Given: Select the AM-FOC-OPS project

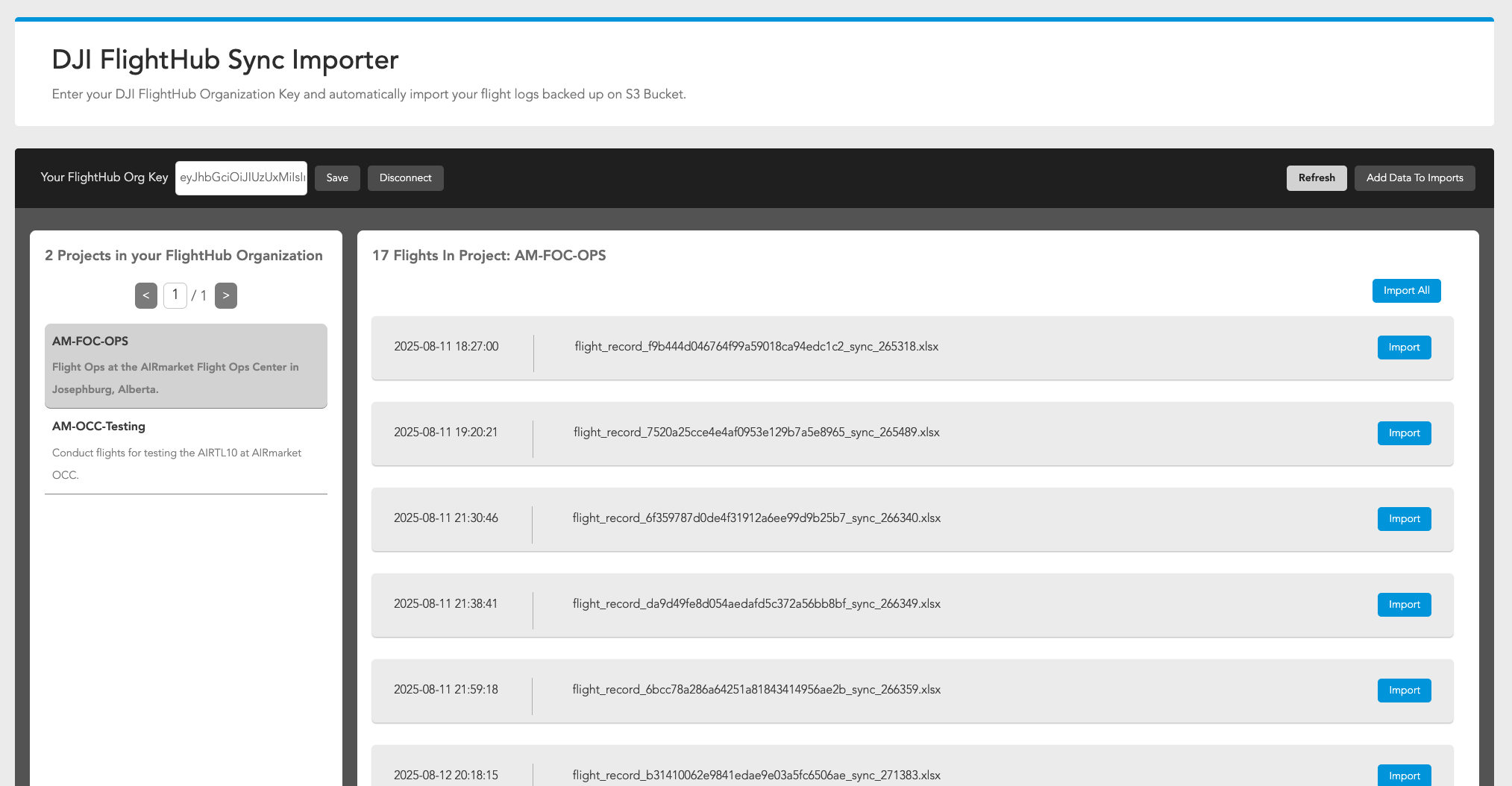Looking at the screenshot, I should (186, 365).
